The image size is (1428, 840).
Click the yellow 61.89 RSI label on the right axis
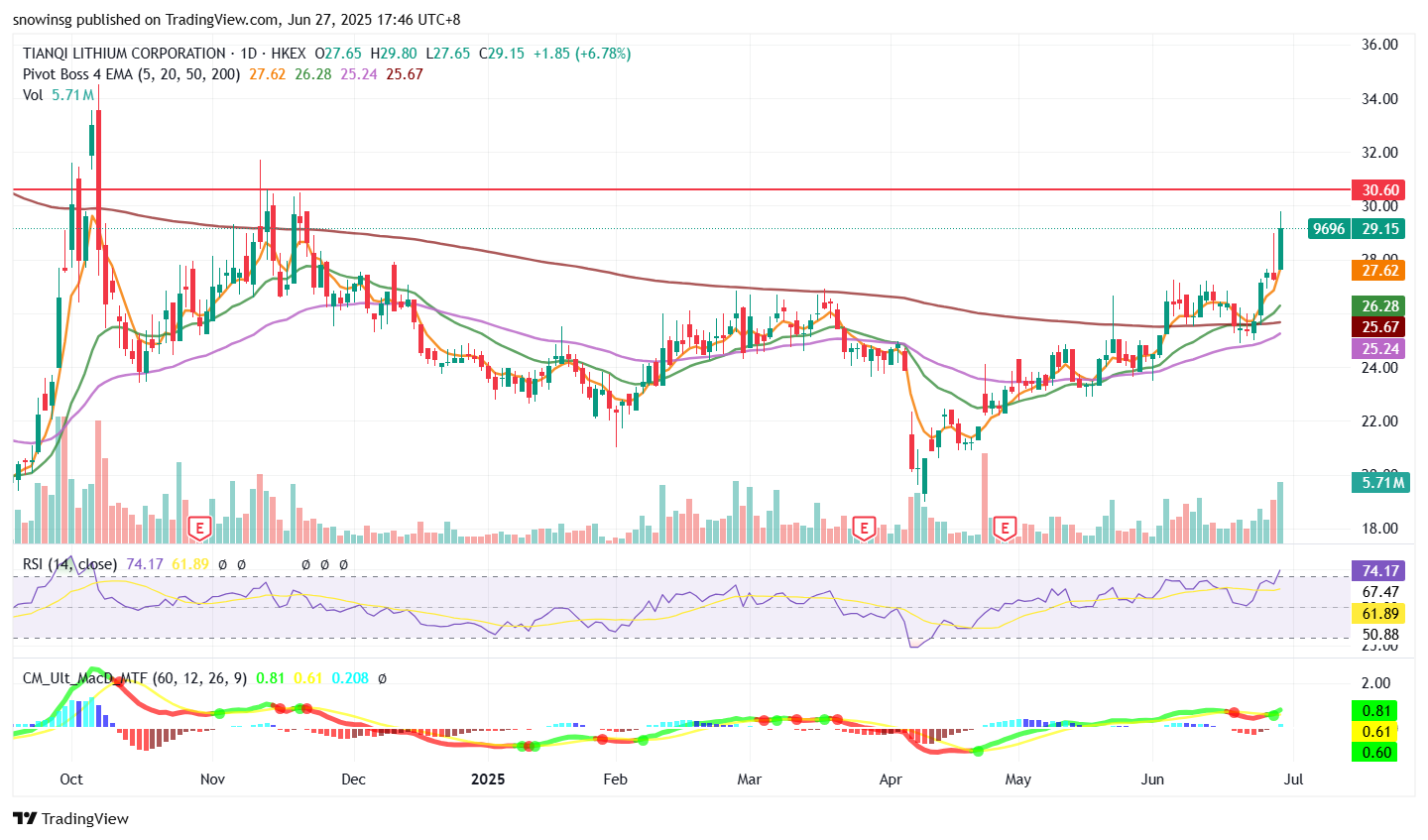[x=1378, y=614]
